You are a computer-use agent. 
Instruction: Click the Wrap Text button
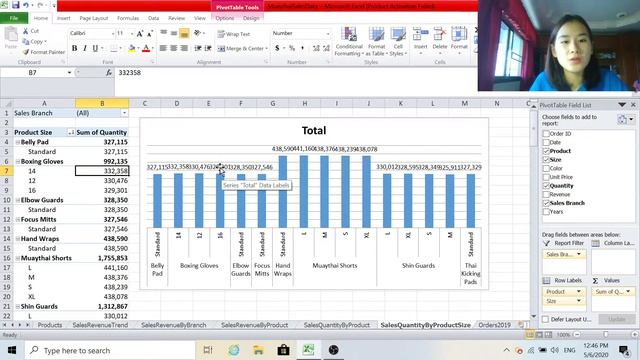point(233,34)
